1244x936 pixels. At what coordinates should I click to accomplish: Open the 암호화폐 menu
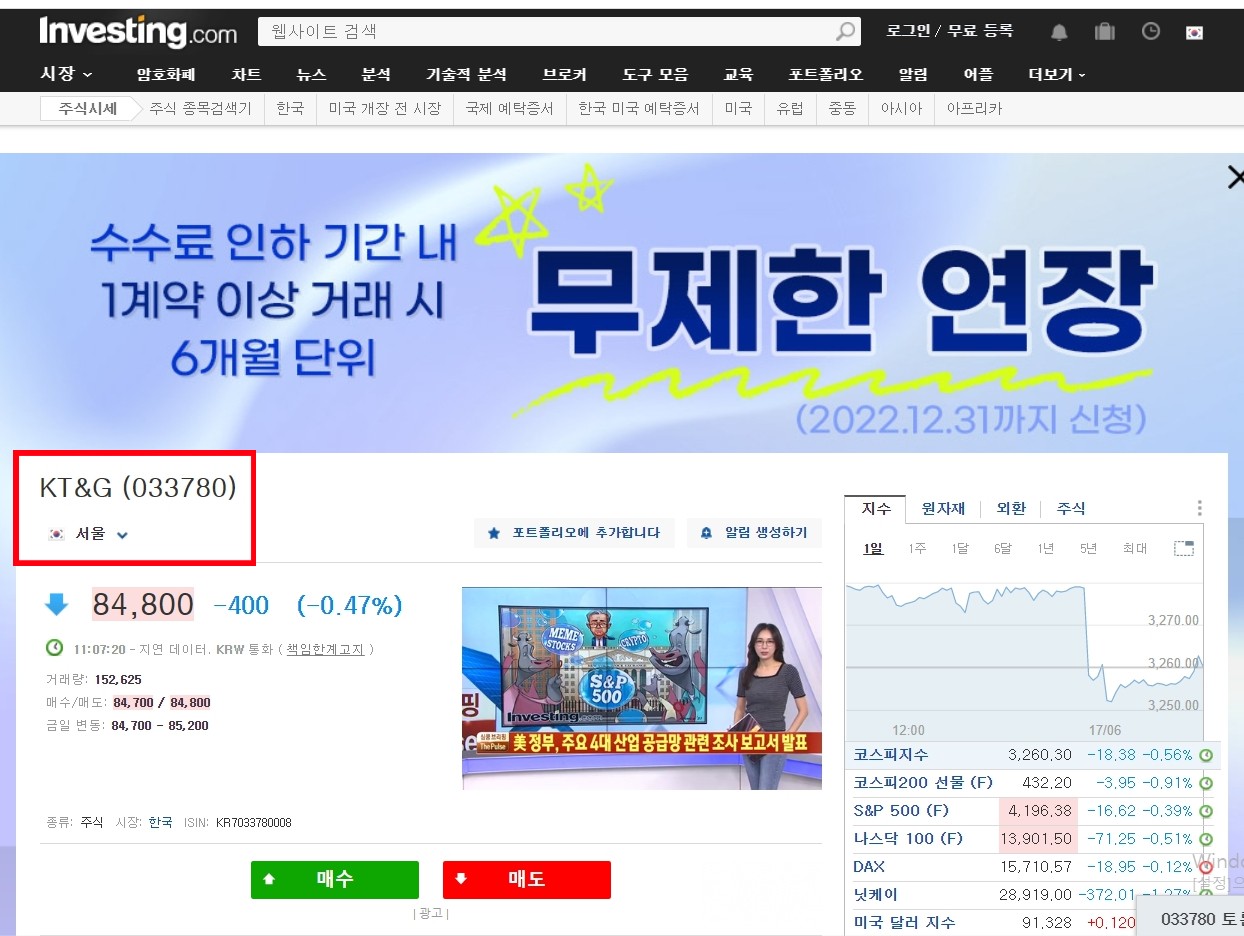point(166,74)
